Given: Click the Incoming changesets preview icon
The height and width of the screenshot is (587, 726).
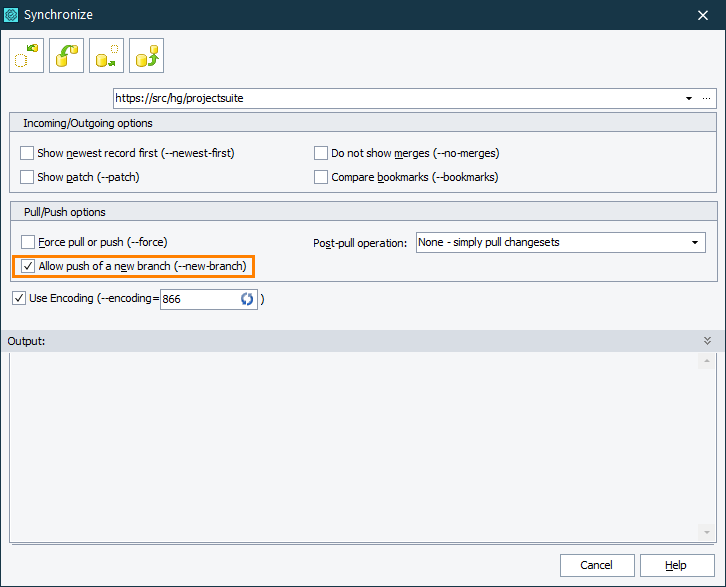Looking at the screenshot, I should point(27,56).
